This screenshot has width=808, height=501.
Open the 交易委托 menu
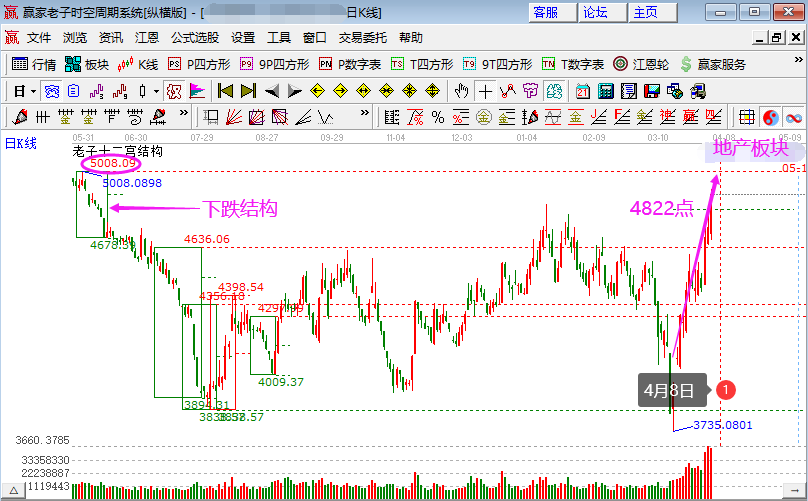coord(363,38)
